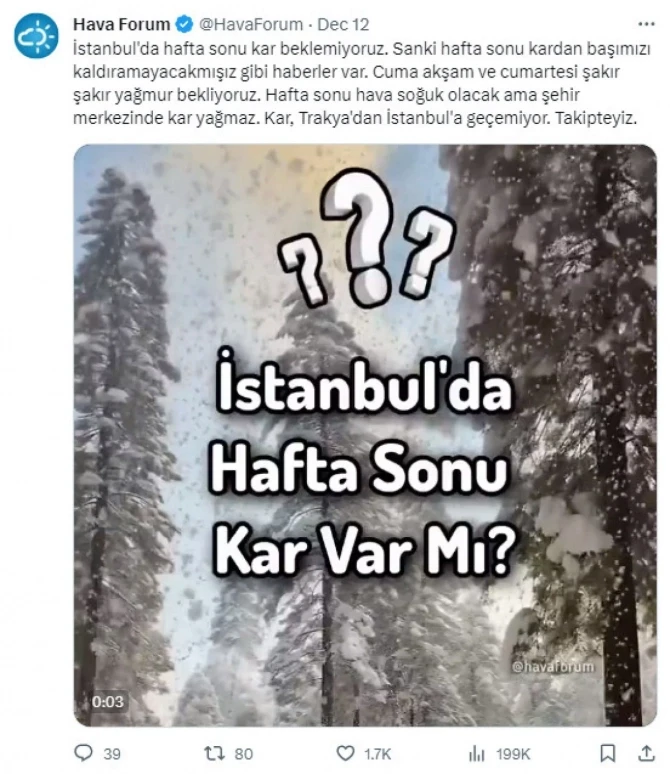The image size is (670, 774).
Task: Open the Dec 12 post timestamp
Action: (x=343, y=24)
